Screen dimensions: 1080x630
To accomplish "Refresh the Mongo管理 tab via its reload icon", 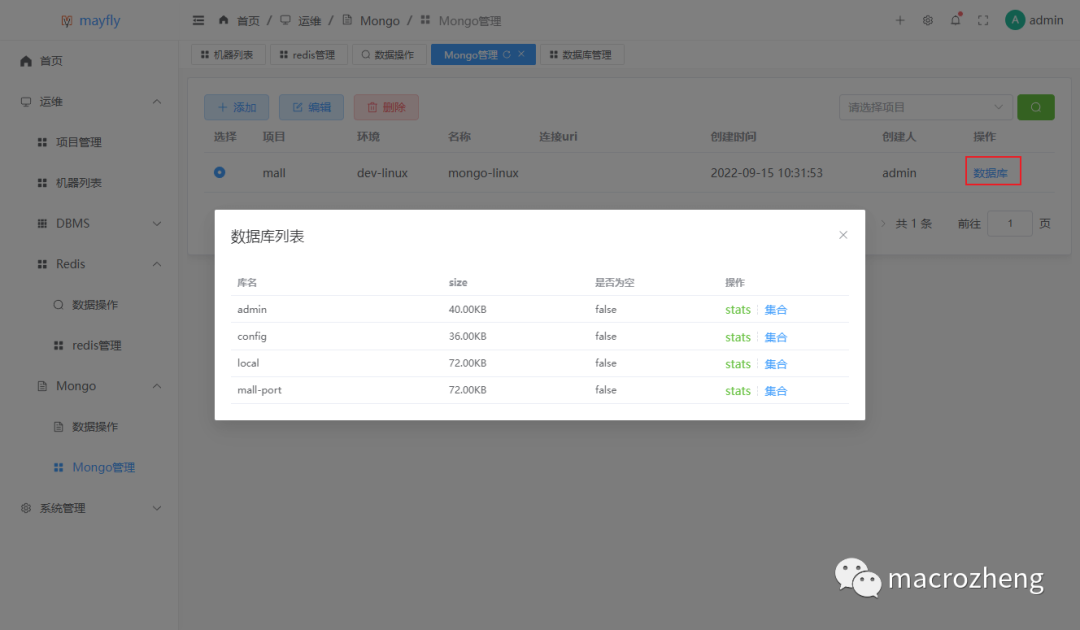I will (x=505, y=55).
